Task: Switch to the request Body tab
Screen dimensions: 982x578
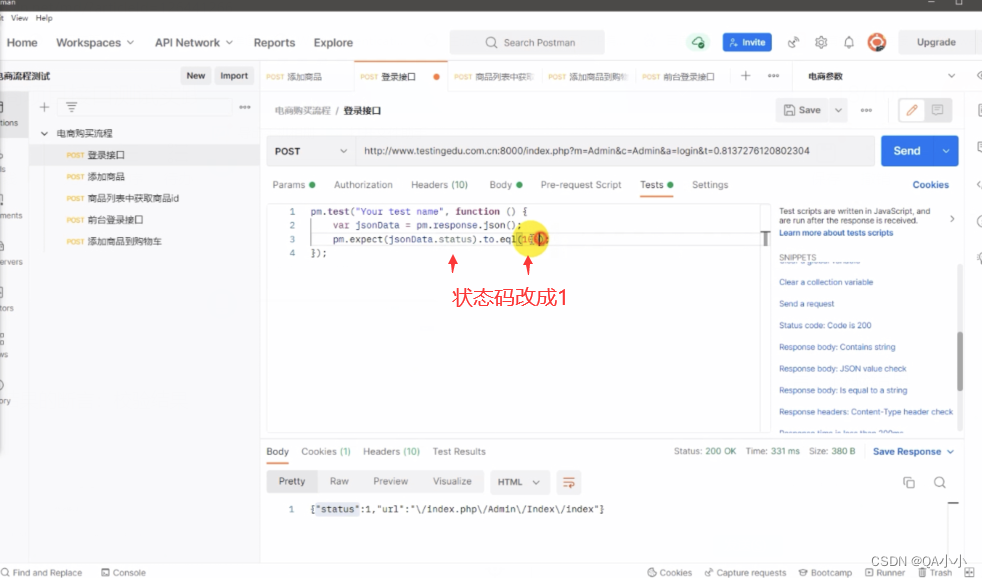Action: click(x=506, y=185)
